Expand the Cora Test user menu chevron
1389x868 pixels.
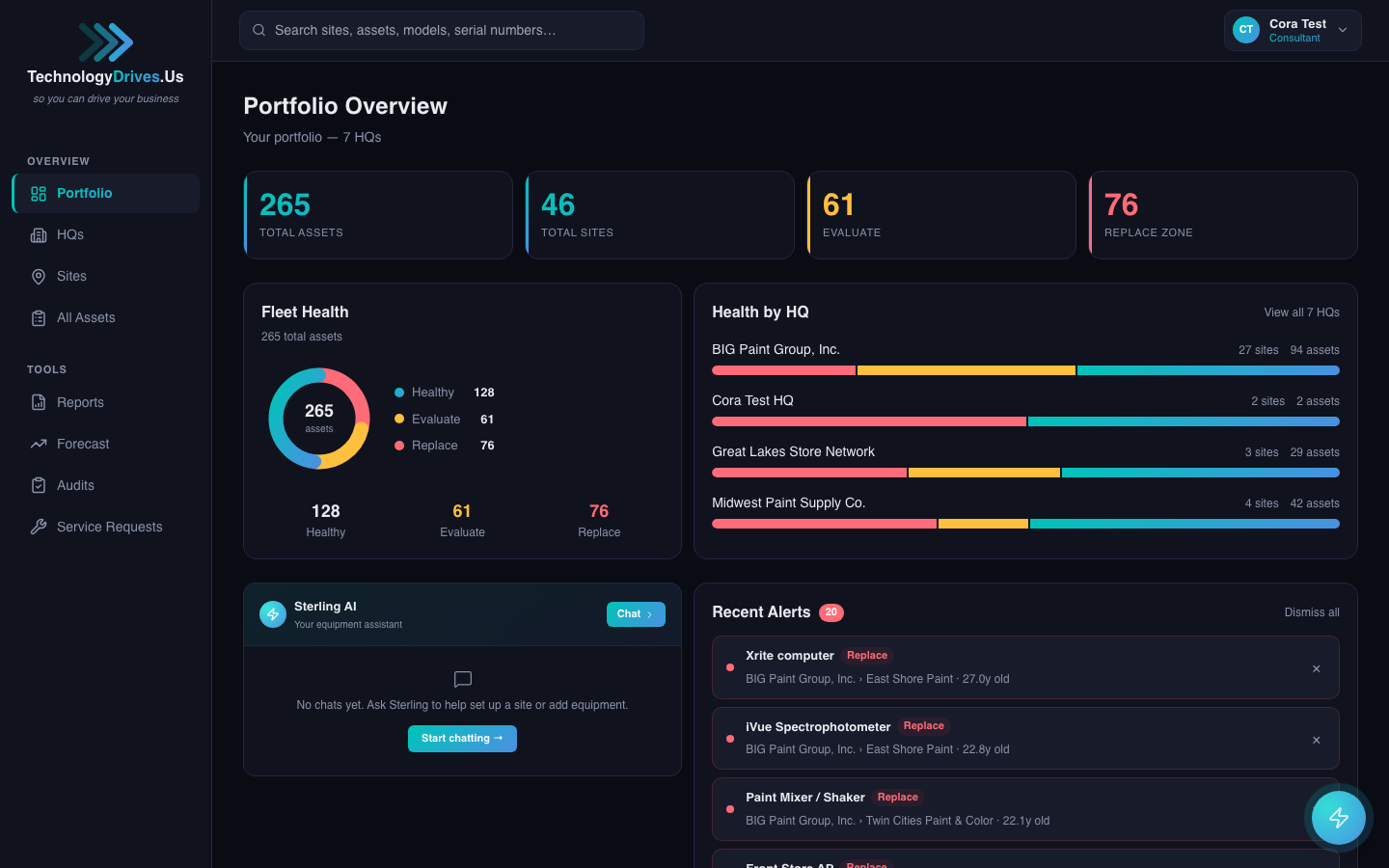pos(1343,31)
